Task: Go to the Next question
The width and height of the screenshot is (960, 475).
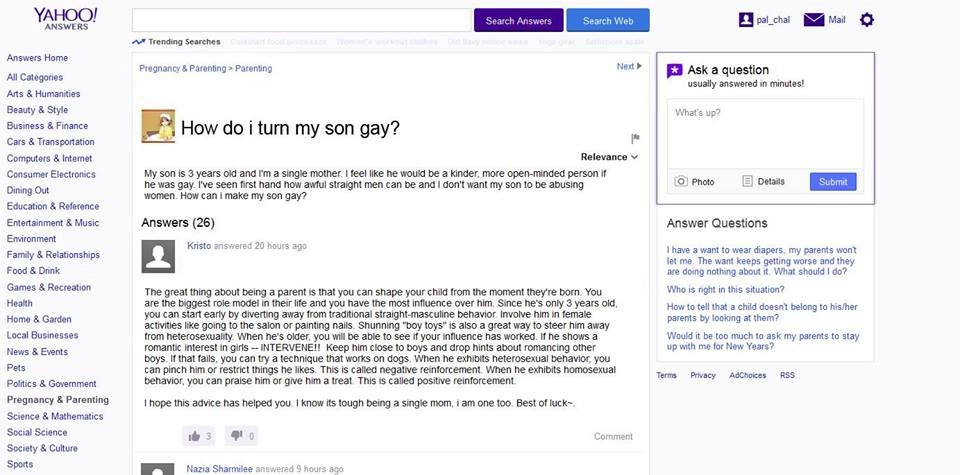Action: 629,67
